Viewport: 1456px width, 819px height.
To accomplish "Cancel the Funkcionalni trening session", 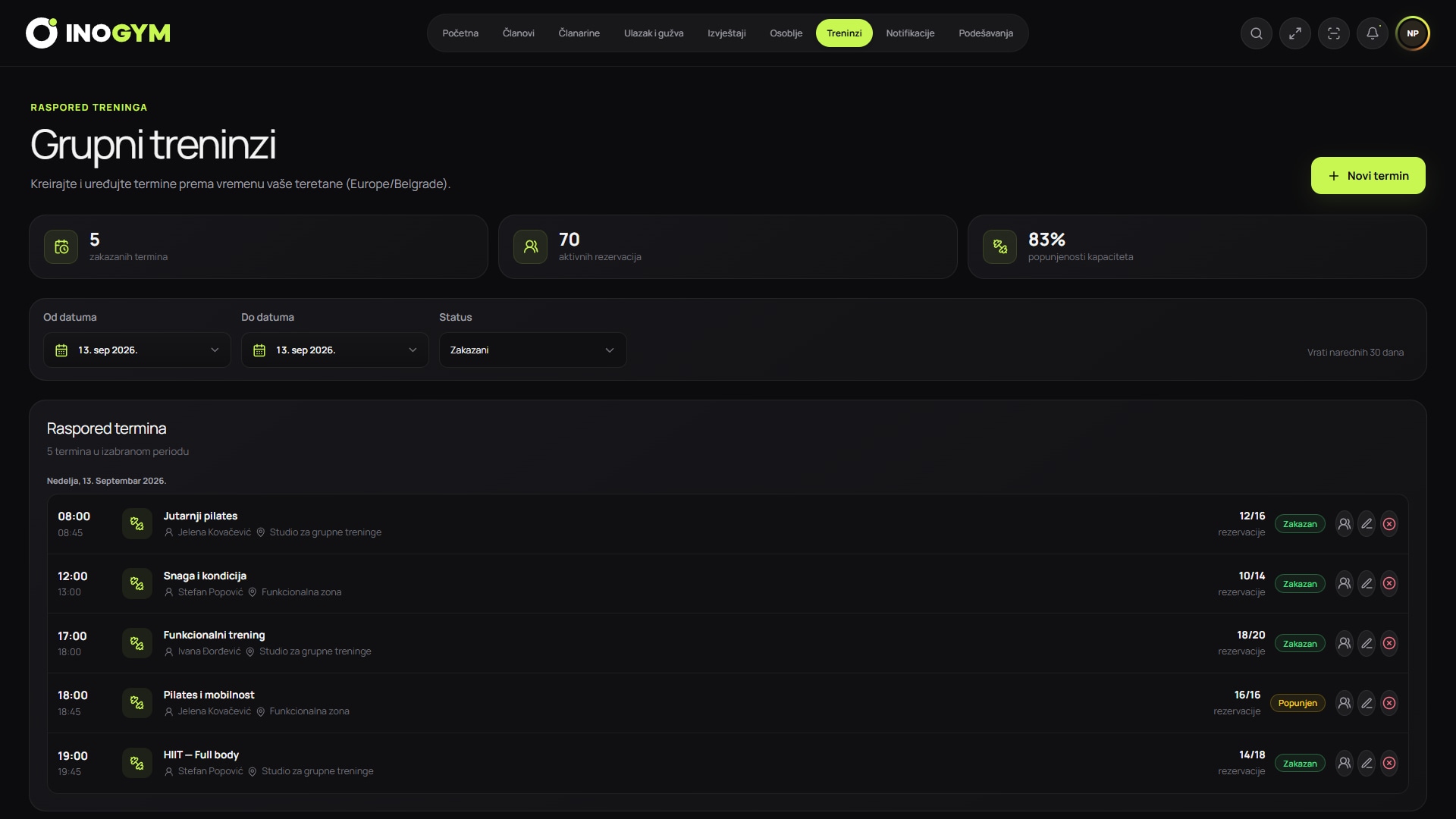I will pos(1389,644).
